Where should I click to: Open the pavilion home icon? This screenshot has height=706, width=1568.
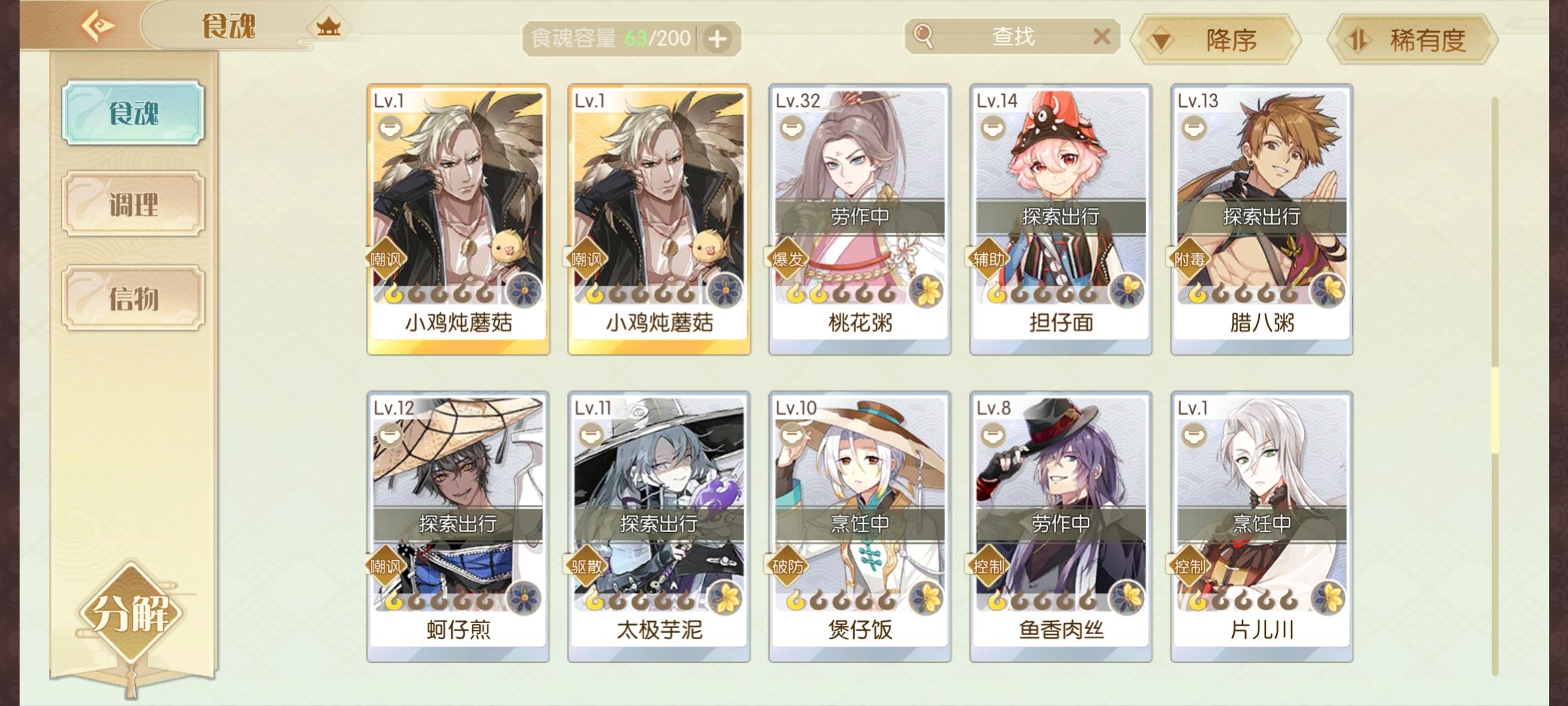pos(329,27)
